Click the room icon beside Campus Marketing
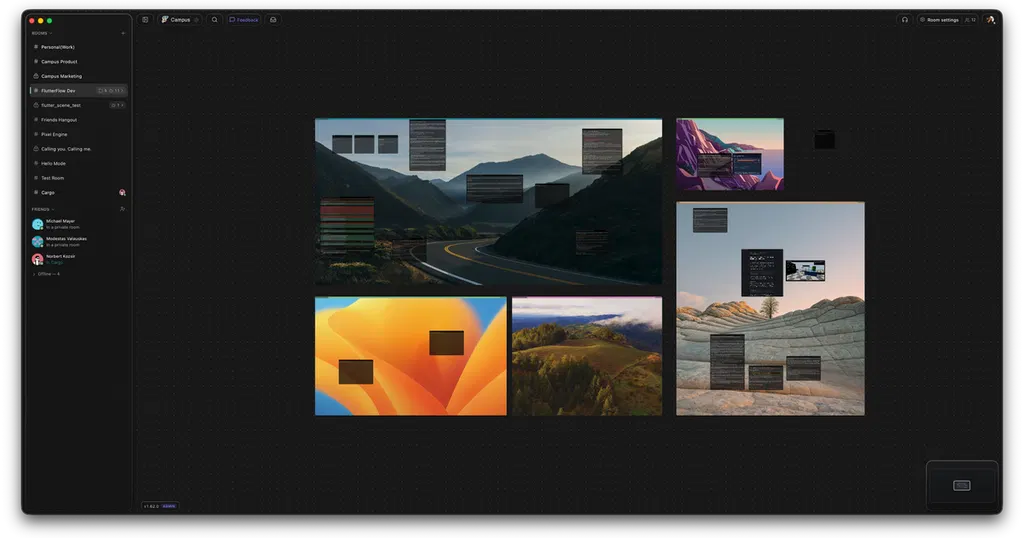Image resolution: width=1024 pixels, height=538 pixels. pyautogui.click(x=36, y=76)
